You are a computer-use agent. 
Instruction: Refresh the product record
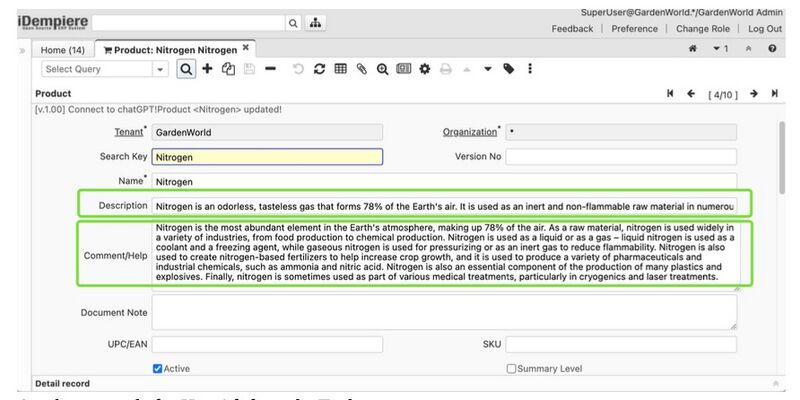(x=319, y=69)
